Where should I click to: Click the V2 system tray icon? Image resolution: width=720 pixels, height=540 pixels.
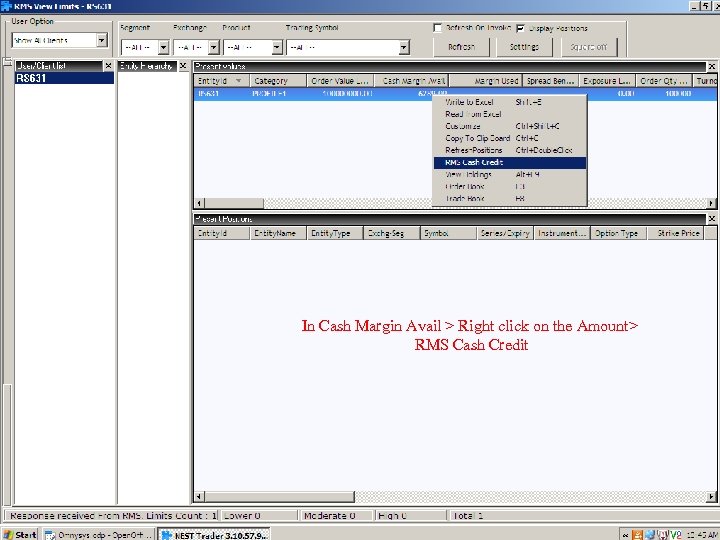(x=675, y=534)
